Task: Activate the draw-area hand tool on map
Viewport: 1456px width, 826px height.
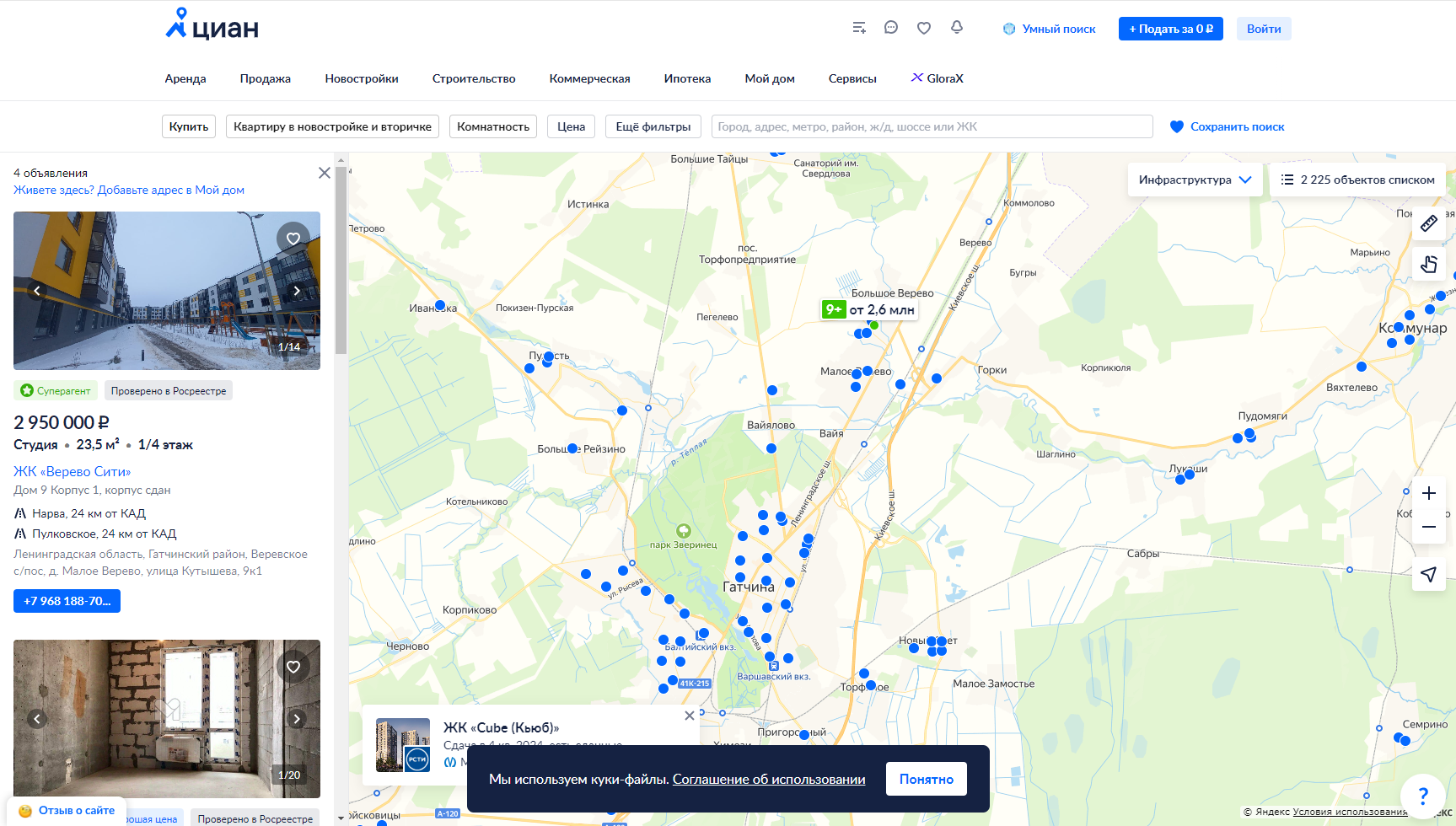Action: tap(1429, 264)
